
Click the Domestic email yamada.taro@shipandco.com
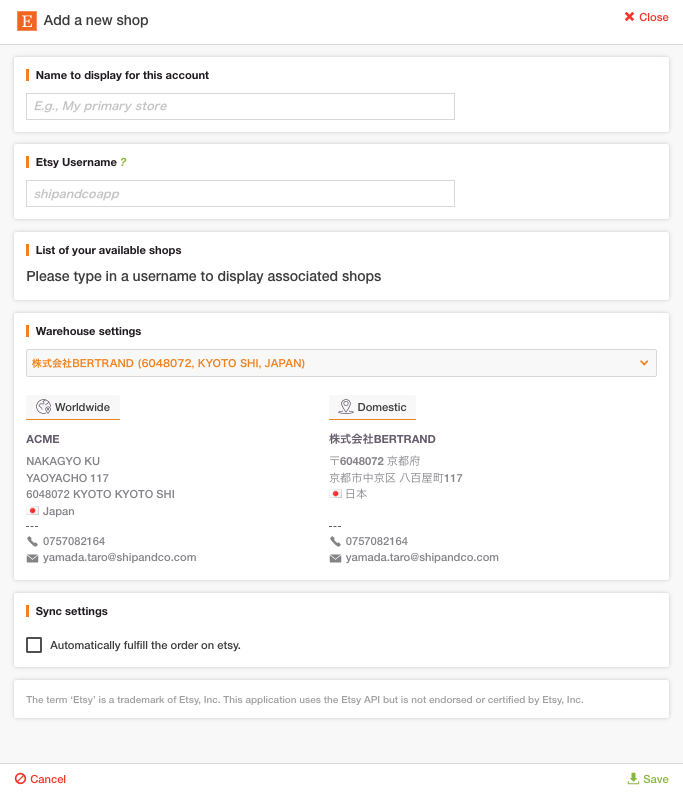pyautogui.click(x=422, y=557)
